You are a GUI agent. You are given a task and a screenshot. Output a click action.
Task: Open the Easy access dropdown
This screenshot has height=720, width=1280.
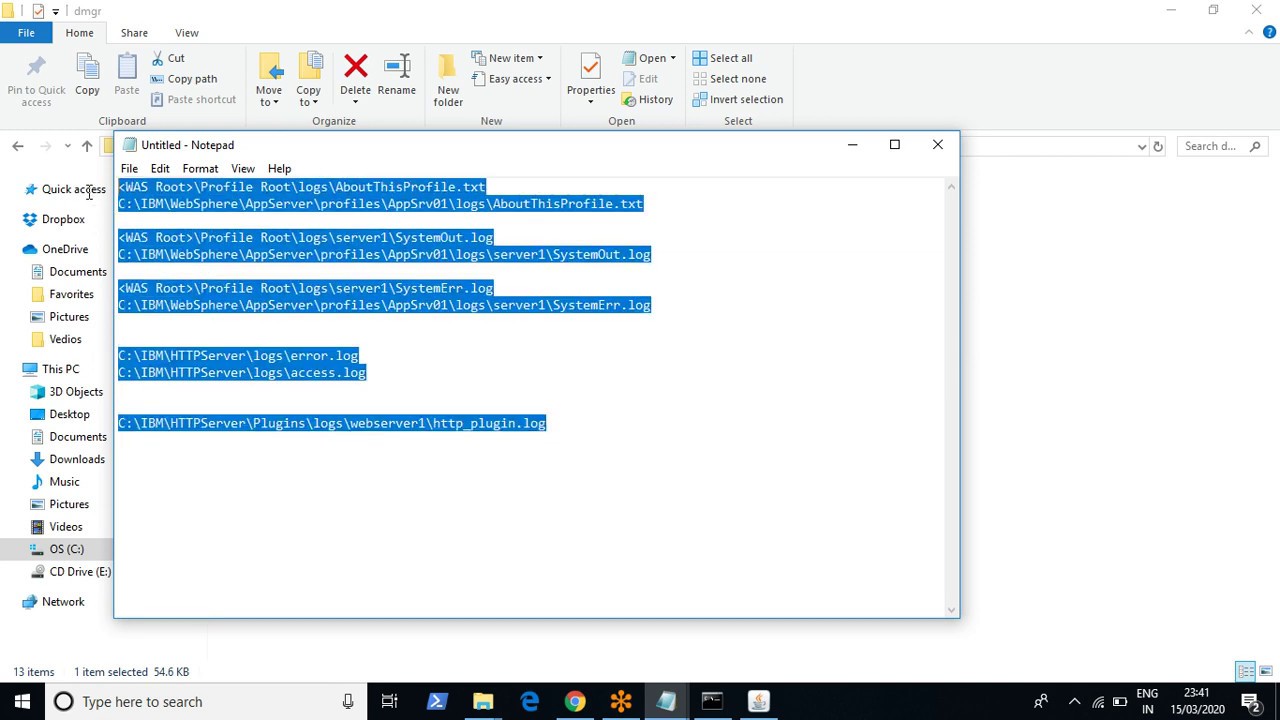511,79
